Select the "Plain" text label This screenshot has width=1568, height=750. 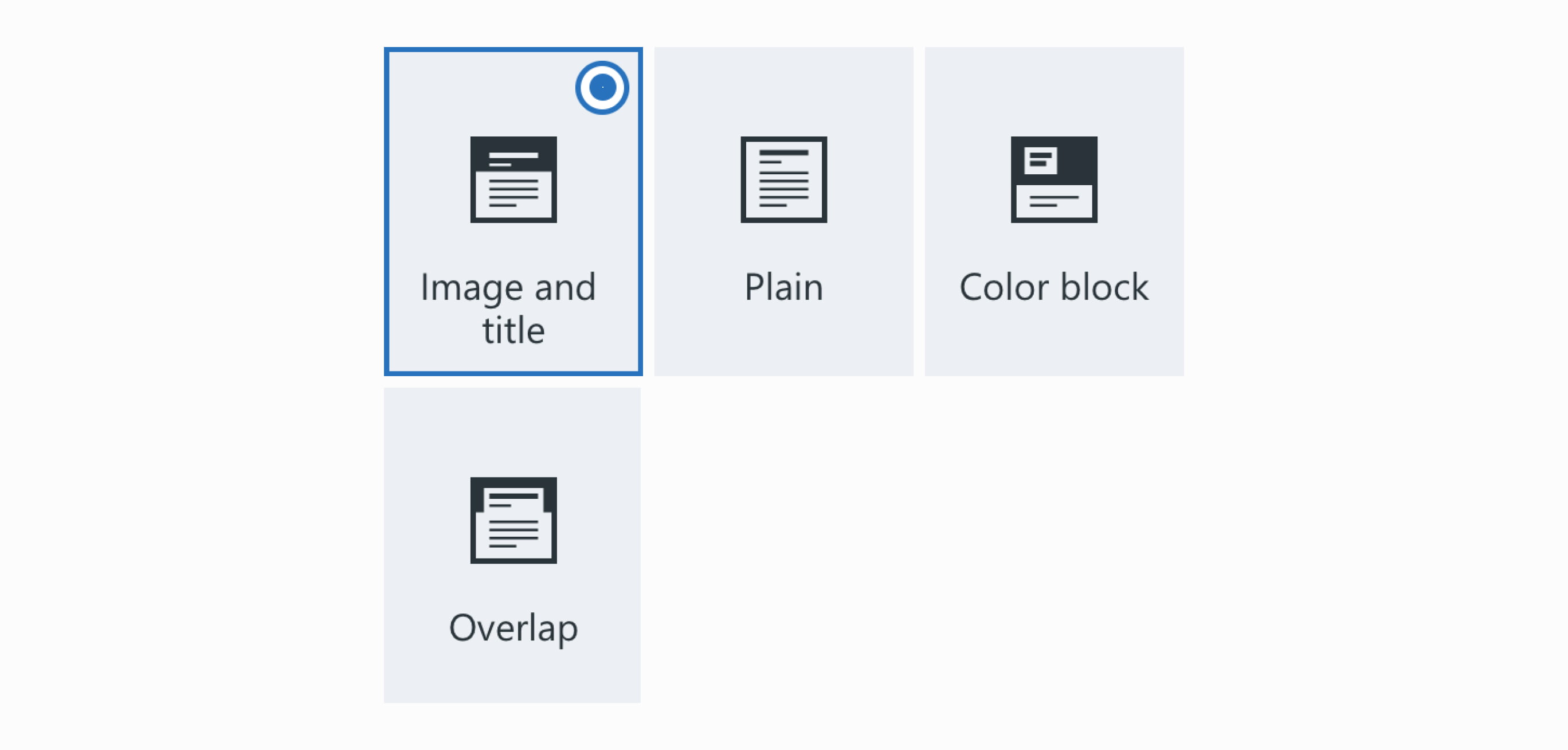(x=783, y=287)
